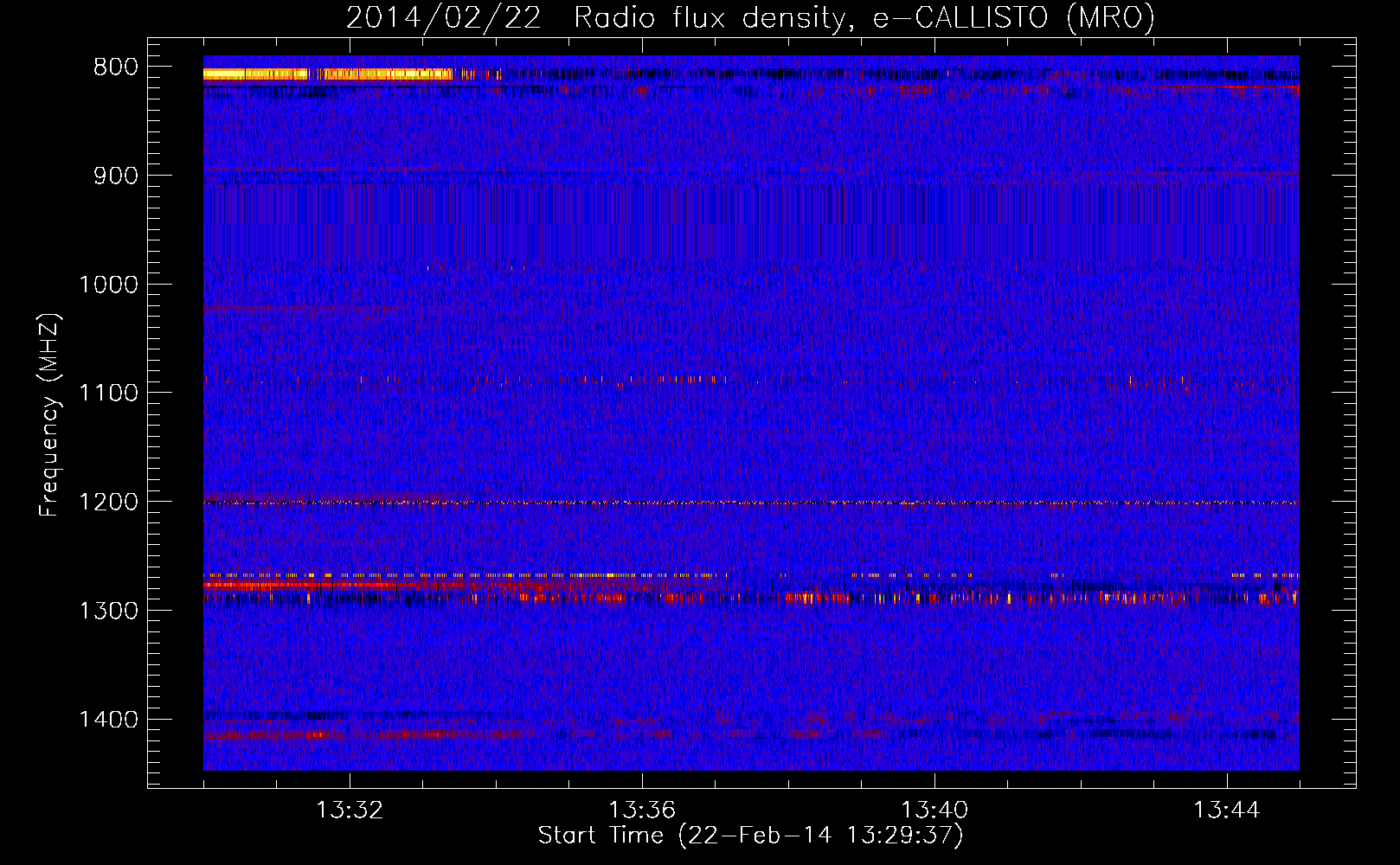The width and height of the screenshot is (1400, 865).
Task: Click the 1200 frequency tick label
Action: [x=108, y=502]
